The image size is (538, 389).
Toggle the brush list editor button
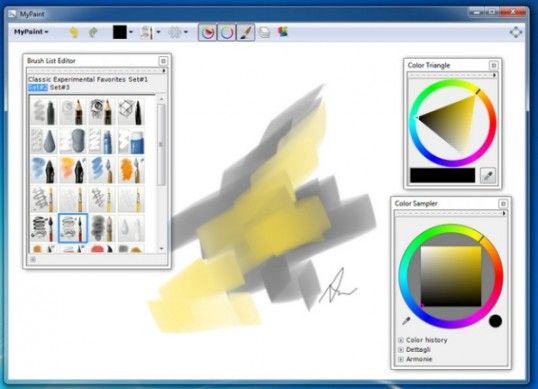pos(246,32)
